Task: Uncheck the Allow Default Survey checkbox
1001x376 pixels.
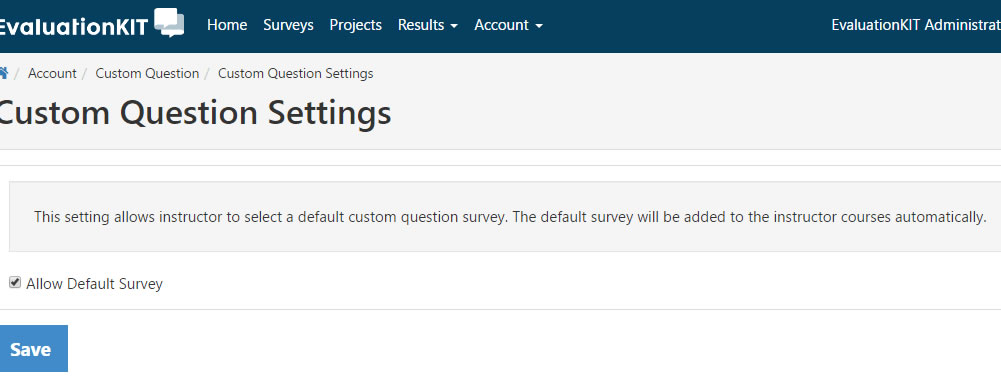Action: click(x=15, y=282)
